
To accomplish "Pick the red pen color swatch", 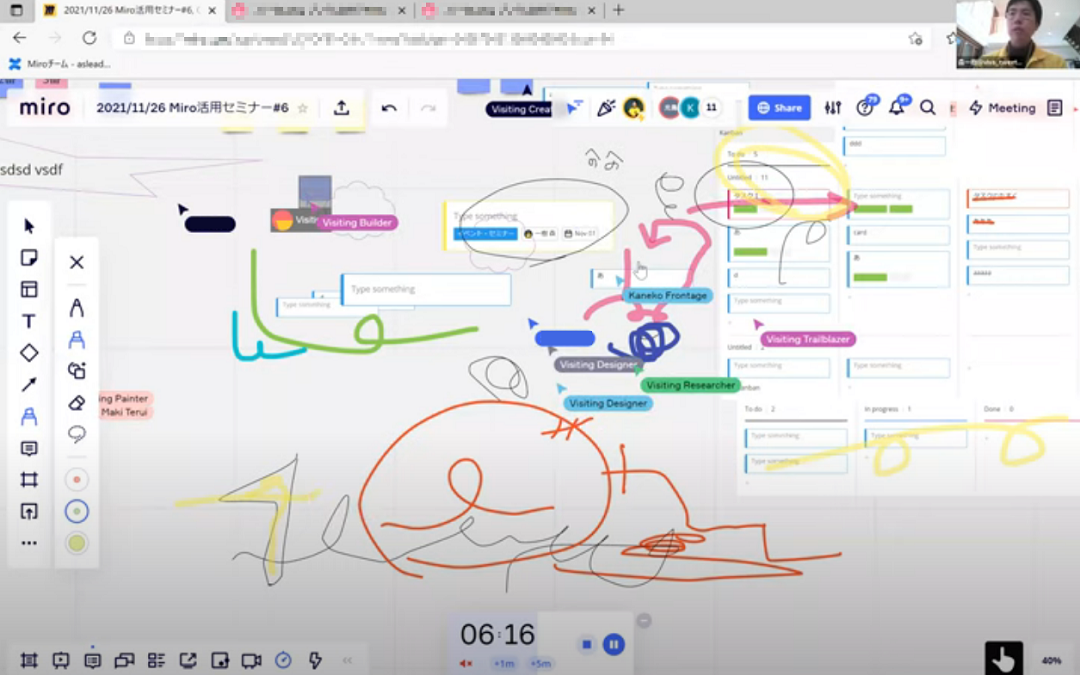I will (x=76, y=479).
